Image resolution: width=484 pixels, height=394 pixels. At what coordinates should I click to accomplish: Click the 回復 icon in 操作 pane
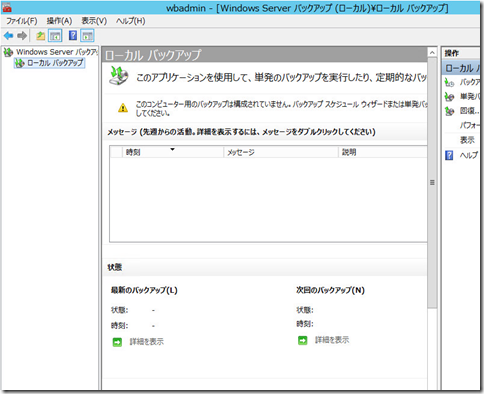449,111
